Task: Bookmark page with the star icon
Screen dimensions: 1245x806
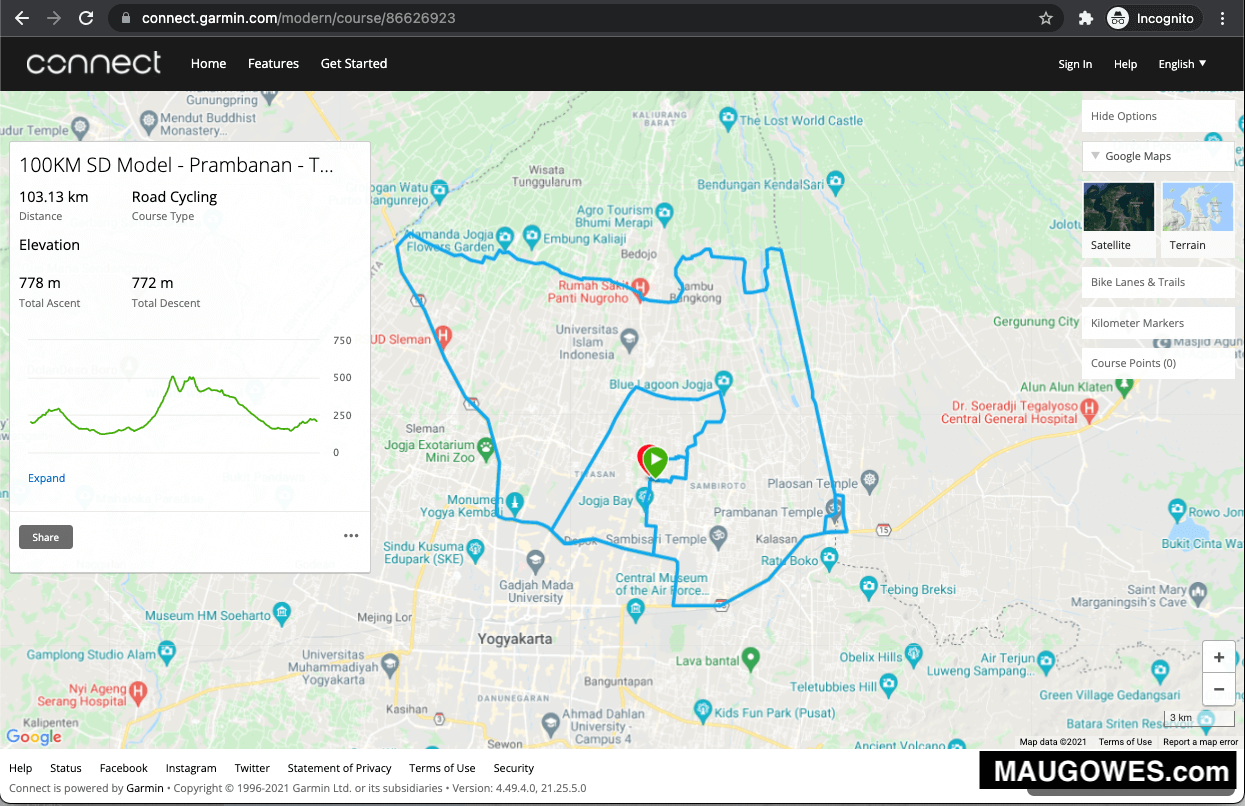Action: [1046, 18]
